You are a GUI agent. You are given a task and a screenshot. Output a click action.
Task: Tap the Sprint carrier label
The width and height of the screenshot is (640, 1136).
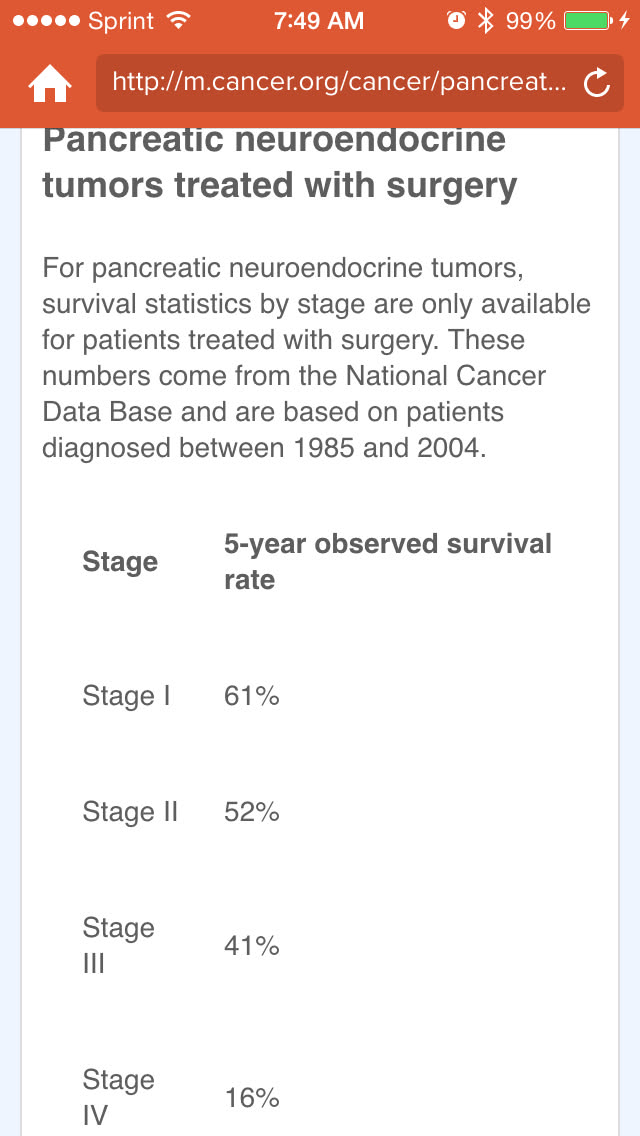[x=120, y=21]
